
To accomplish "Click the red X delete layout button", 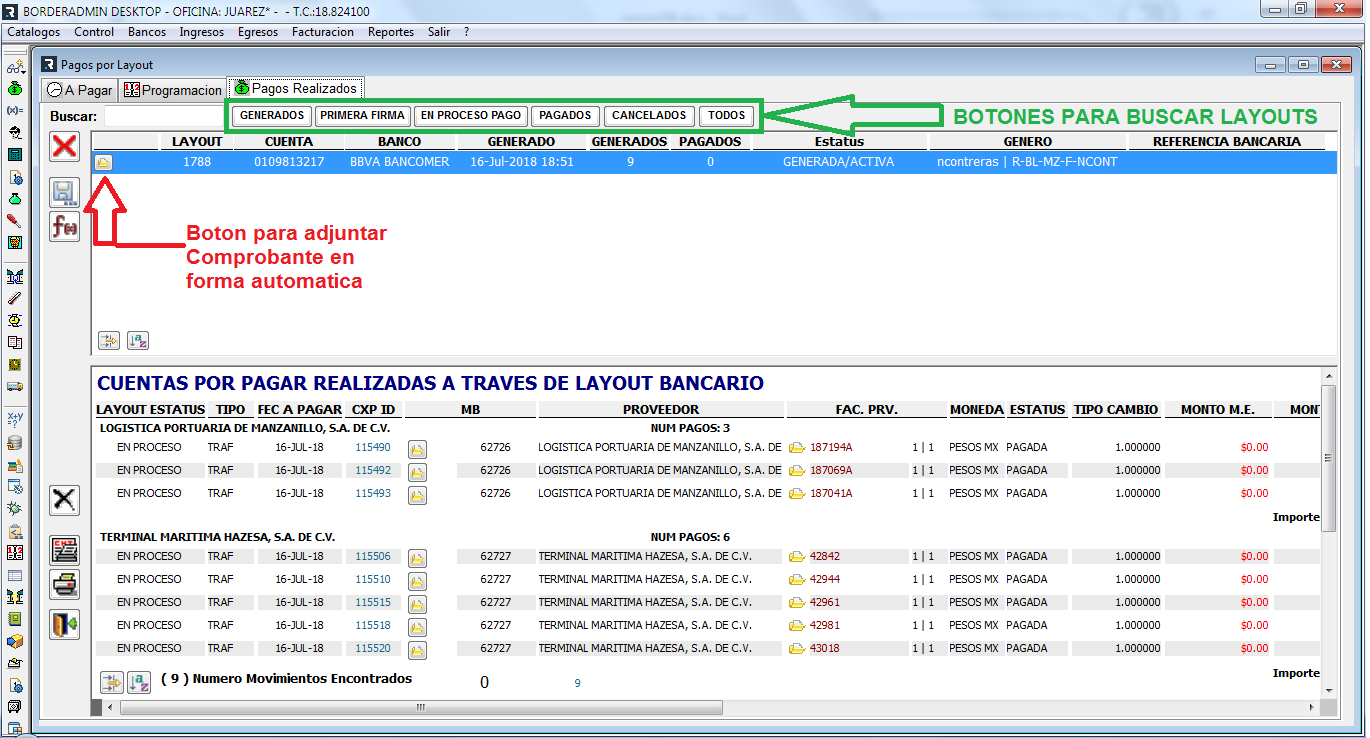I will (65, 147).
